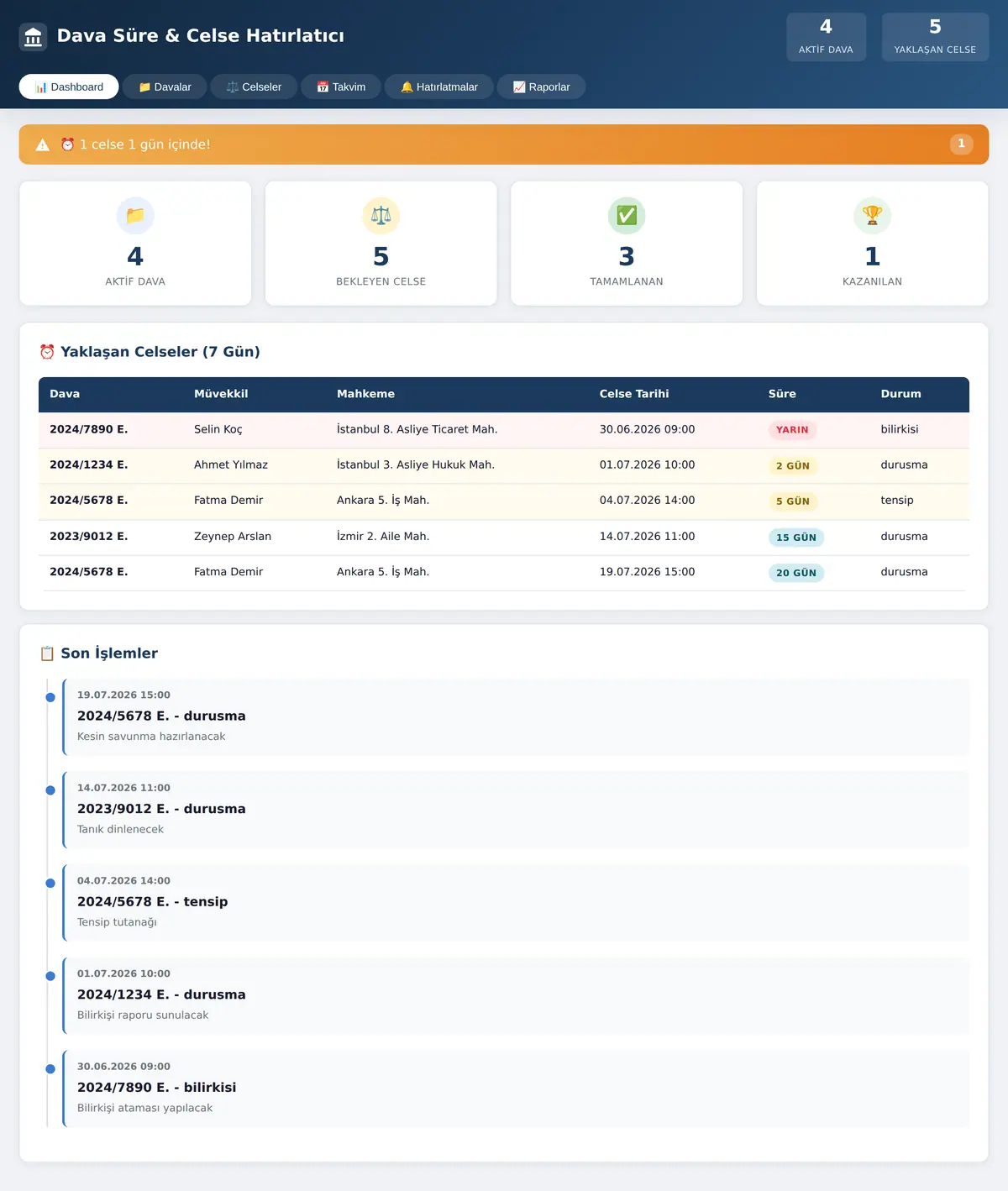Click the Tamamlanan stat card
Image resolution: width=1008 pixels, height=1191 pixels.
(627, 244)
